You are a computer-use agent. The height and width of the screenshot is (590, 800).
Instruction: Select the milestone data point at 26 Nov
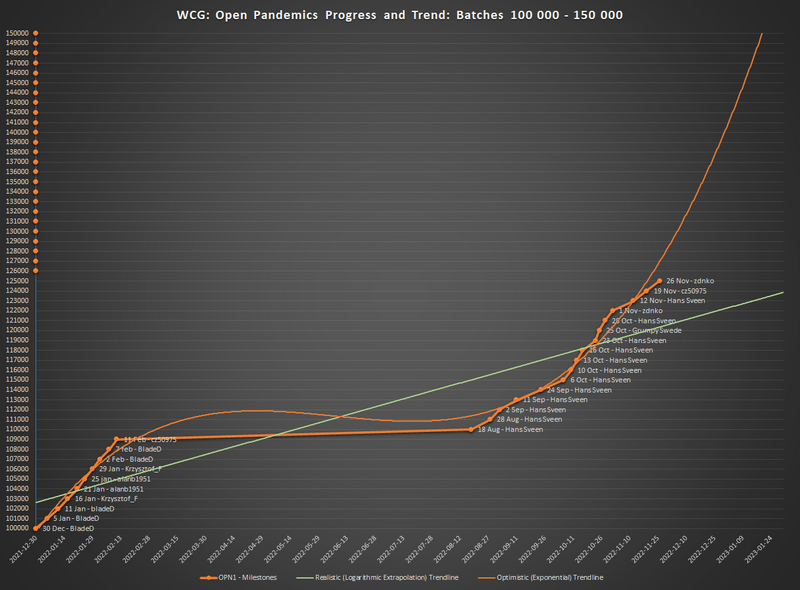(660, 281)
